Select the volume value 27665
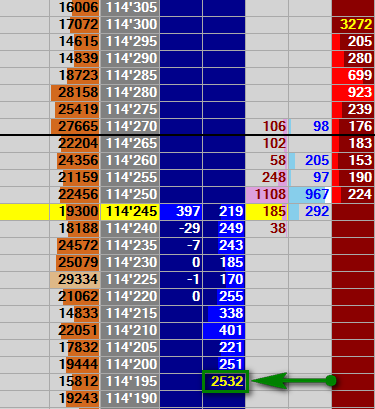Viewport: 375px width, 409px height. coord(75,126)
